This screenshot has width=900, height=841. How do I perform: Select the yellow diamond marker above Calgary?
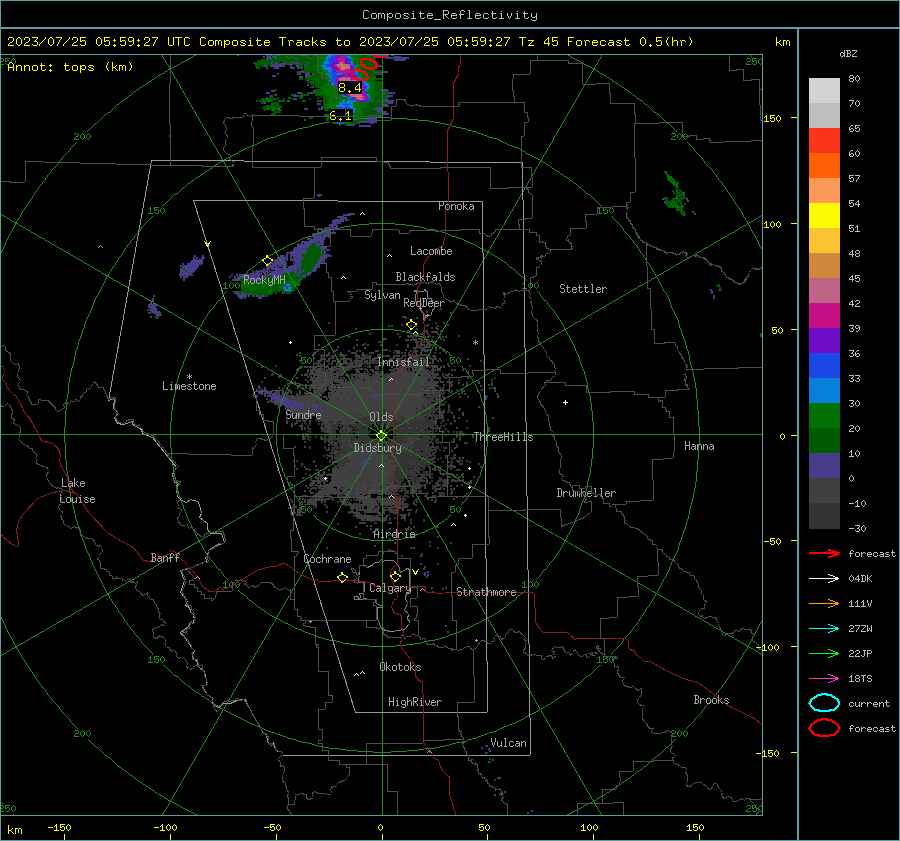pos(395,576)
